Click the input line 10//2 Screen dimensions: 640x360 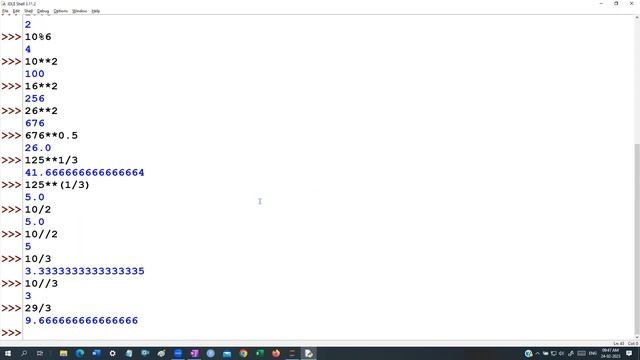(41, 234)
